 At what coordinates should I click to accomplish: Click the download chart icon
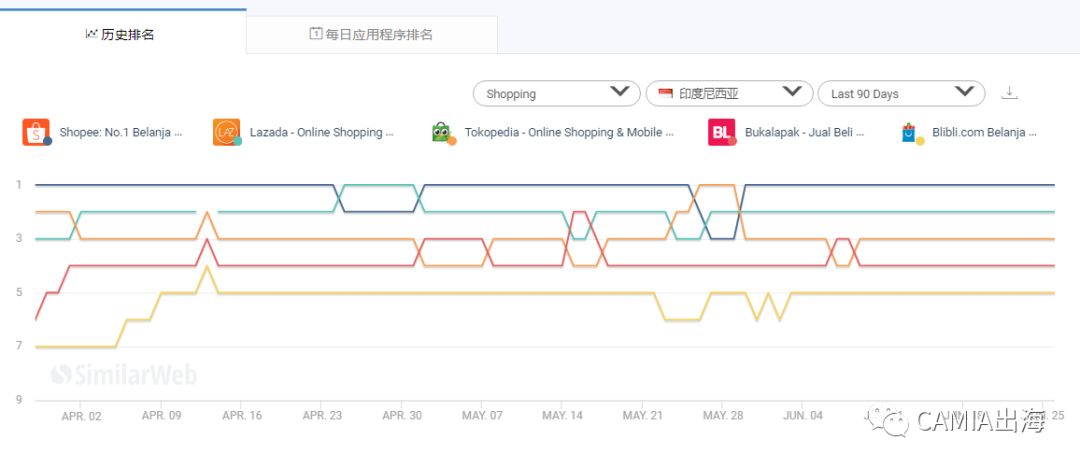point(1009,93)
